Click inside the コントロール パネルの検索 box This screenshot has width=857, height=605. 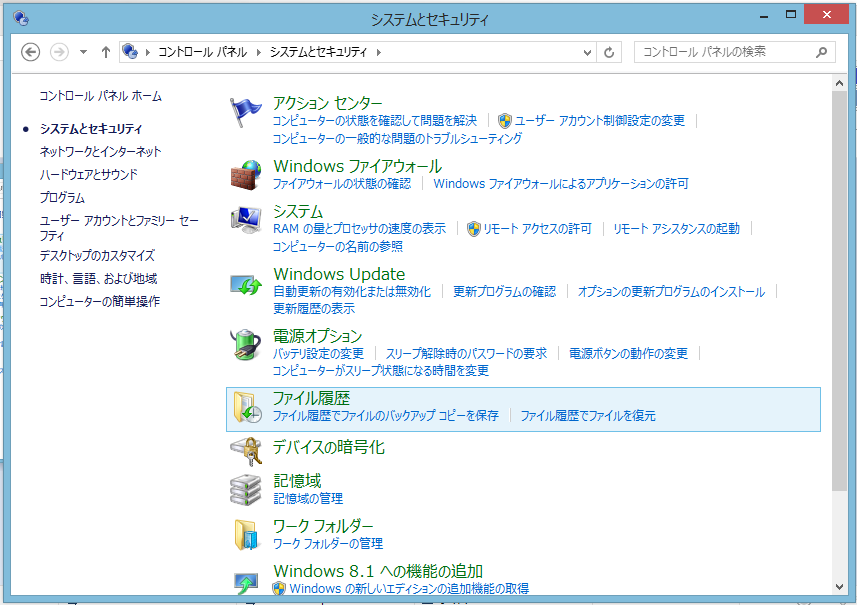[725, 52]
